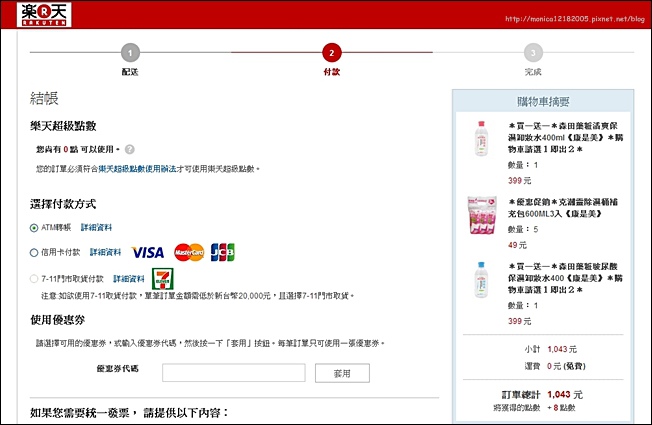Image resolution: width=652 pixels, height=425 pixels.
Task: Click the 樂天超級點數 section heading
Action: click(x=63, y=126)
